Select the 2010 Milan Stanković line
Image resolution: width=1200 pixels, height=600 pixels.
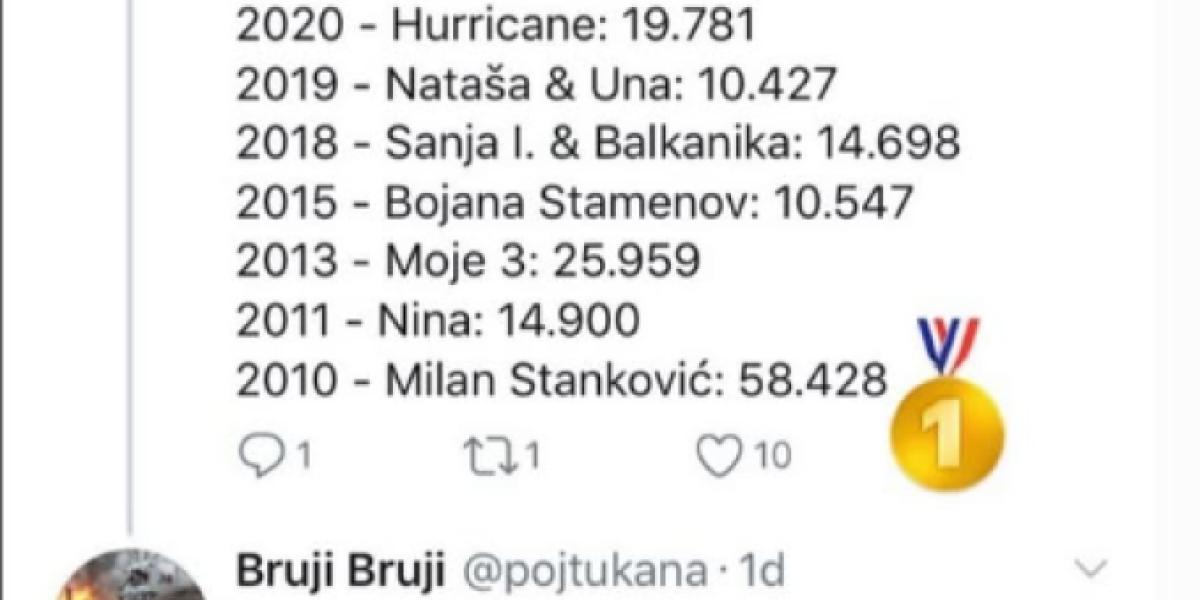click(x=561, y=379)
